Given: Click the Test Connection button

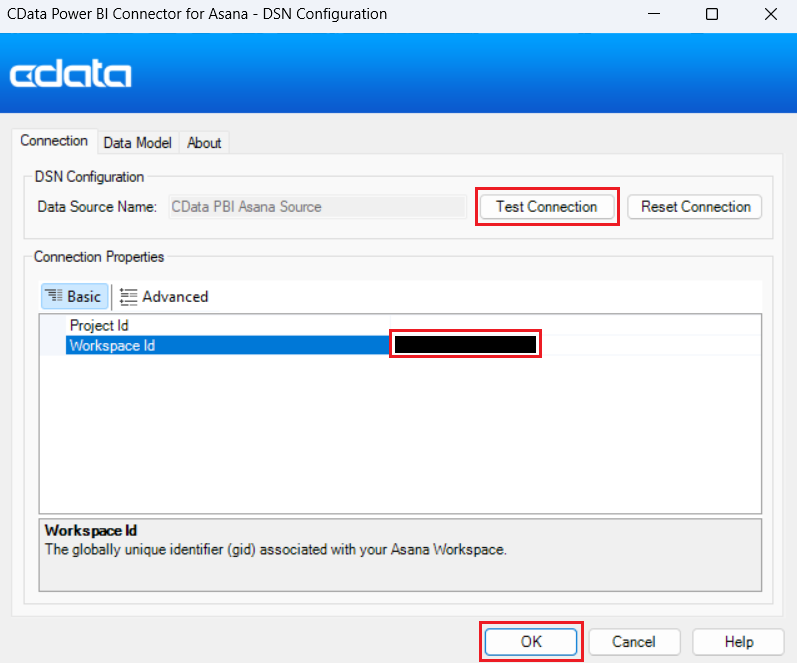Looking at the screenshot, I should (546, 207).
